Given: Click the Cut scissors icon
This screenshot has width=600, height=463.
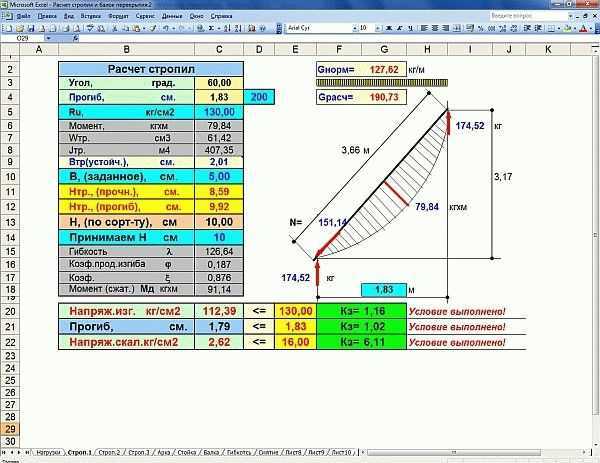Looking at the screenshot, I should click(115, 28).
